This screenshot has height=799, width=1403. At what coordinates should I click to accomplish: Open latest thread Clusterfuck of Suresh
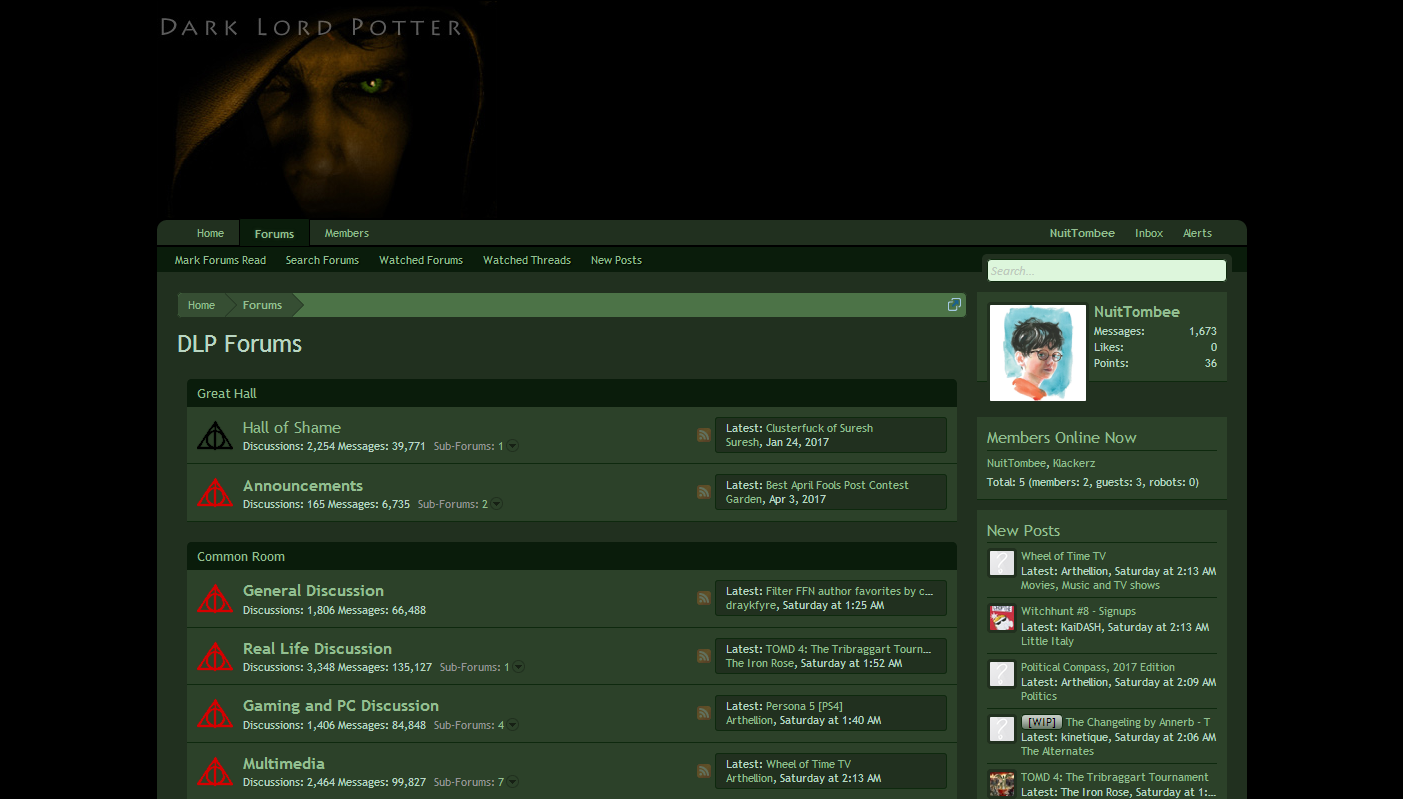coord(819,428)
